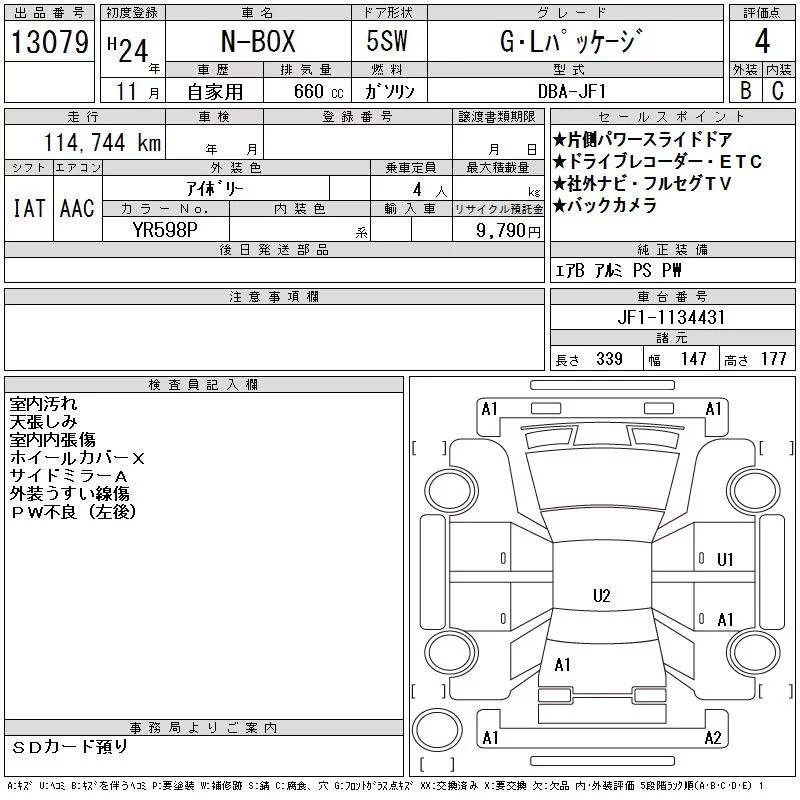Click the H24 first registration year
The width and height of the screenshot is (800, 800).
pyautogui.click(x=128, y=50)
